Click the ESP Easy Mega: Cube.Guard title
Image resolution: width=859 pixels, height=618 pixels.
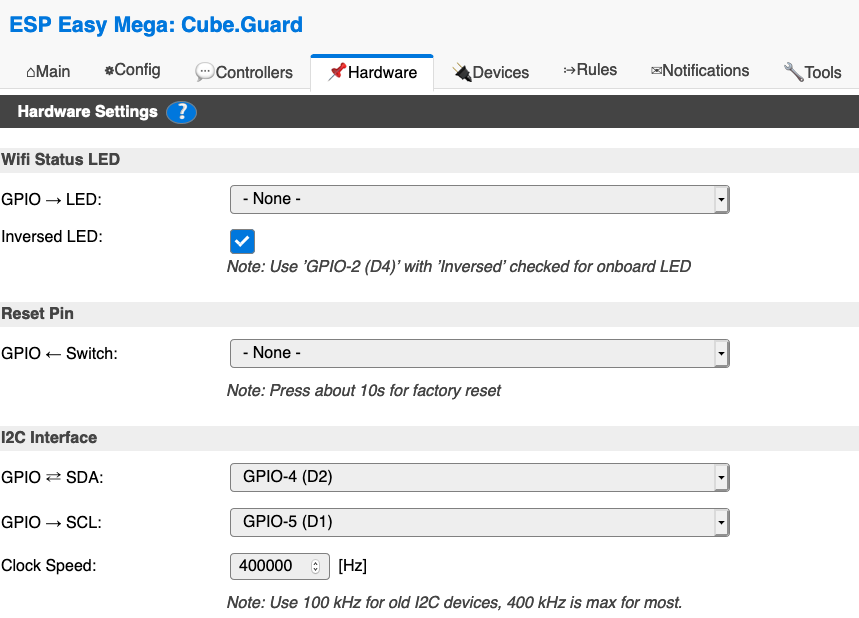coord(156,24)
